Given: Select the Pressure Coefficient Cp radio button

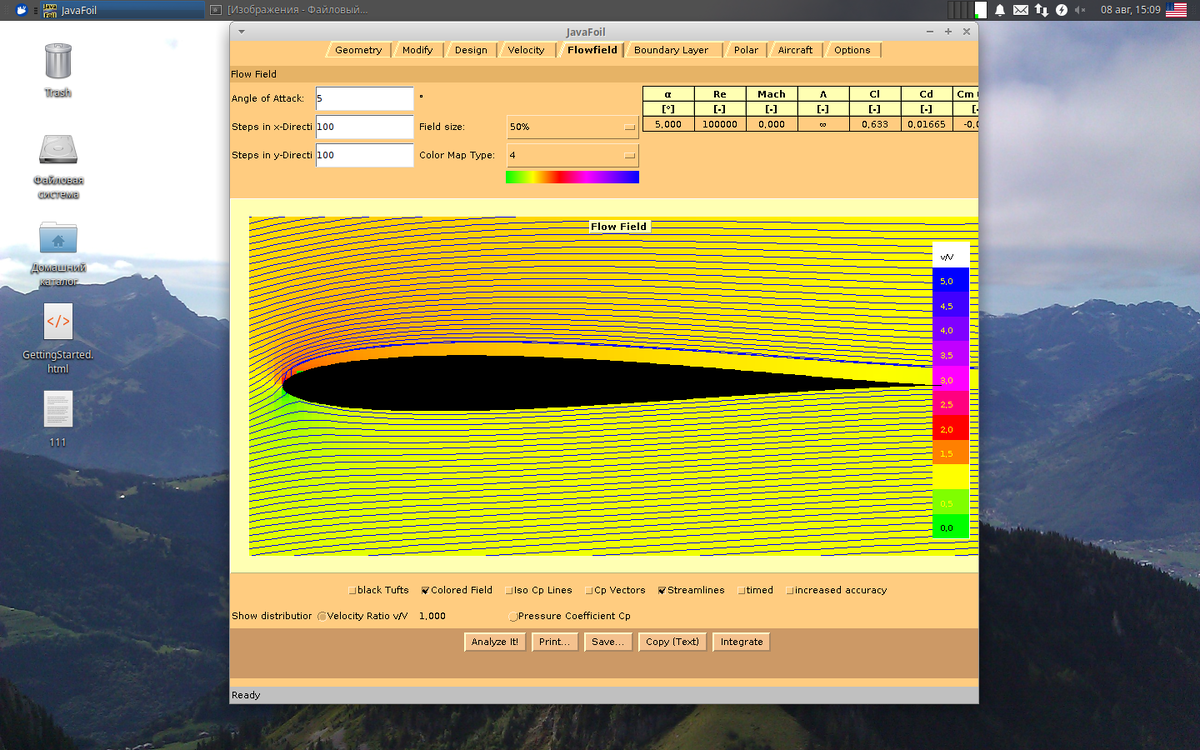Looking at the screenshot, I should tap(513, 617).
